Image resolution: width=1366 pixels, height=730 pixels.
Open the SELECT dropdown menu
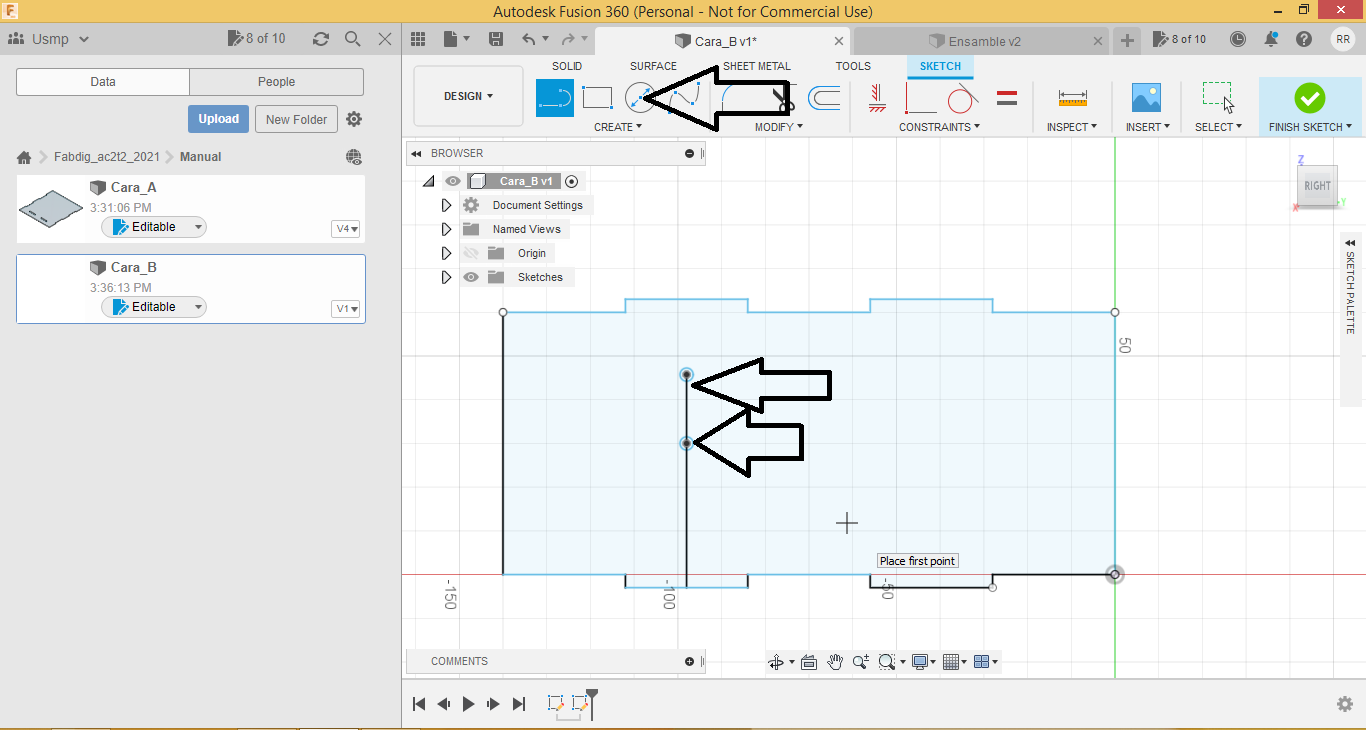point(1218,127)
